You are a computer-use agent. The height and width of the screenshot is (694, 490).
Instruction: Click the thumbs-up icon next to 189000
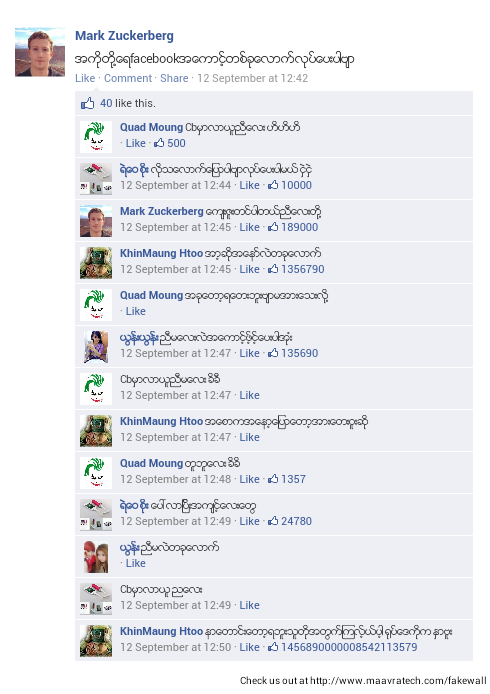[273, 227]
